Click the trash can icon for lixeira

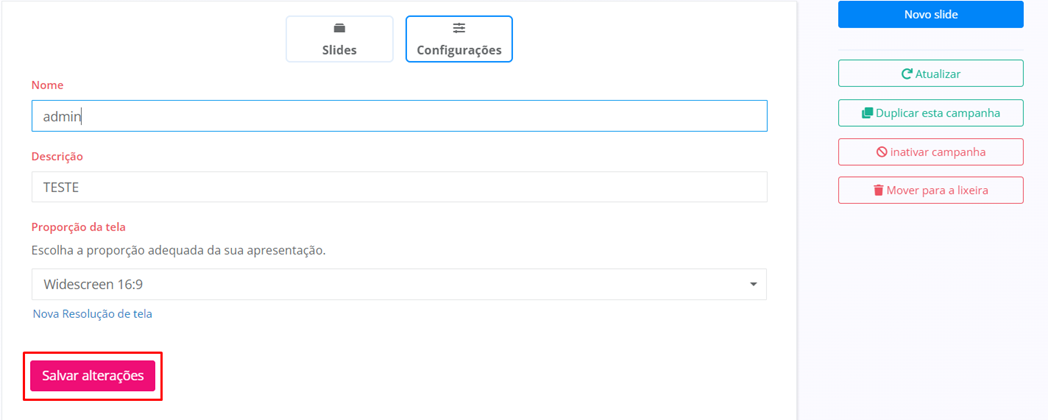tap(878, 190)
